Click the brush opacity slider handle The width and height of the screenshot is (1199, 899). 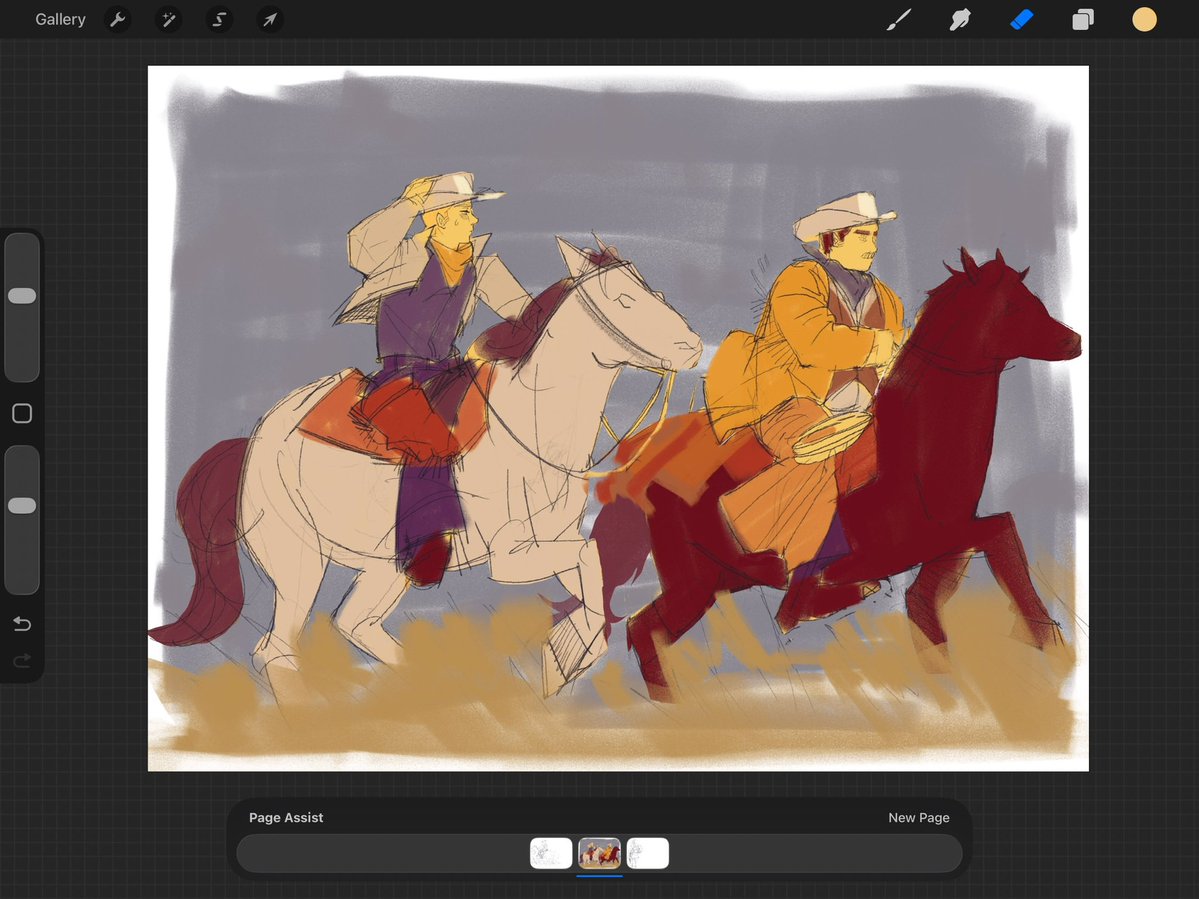point(22,505)
